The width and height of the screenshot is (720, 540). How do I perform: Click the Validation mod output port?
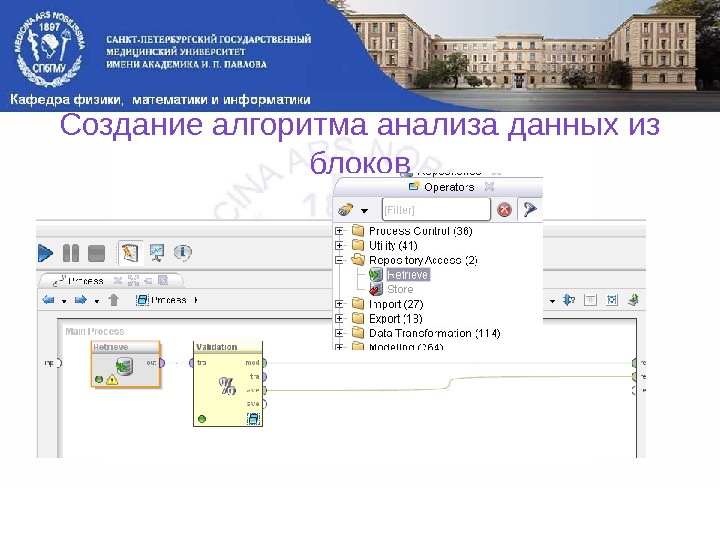265,363
